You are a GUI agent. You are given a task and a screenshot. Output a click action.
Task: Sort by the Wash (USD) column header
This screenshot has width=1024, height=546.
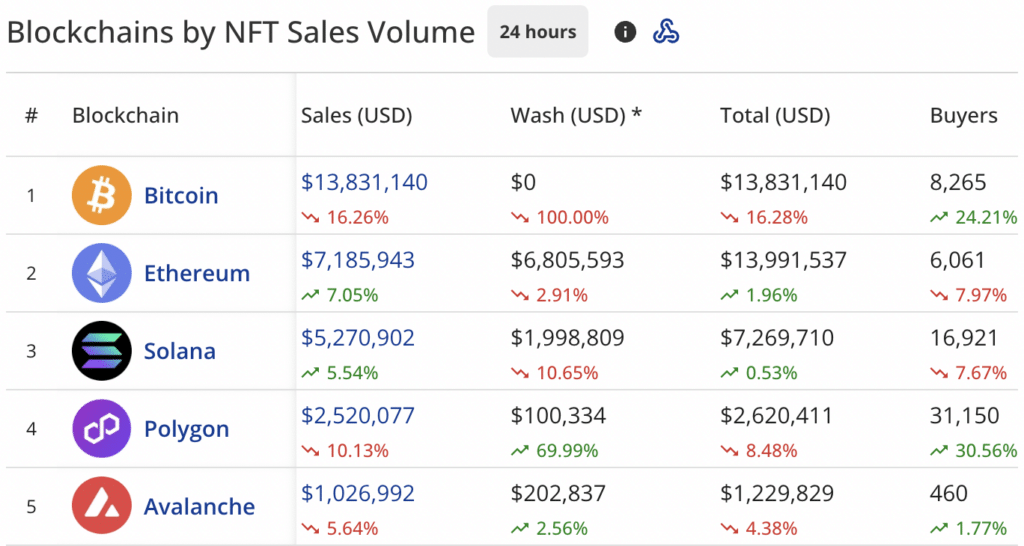point(576,116)
